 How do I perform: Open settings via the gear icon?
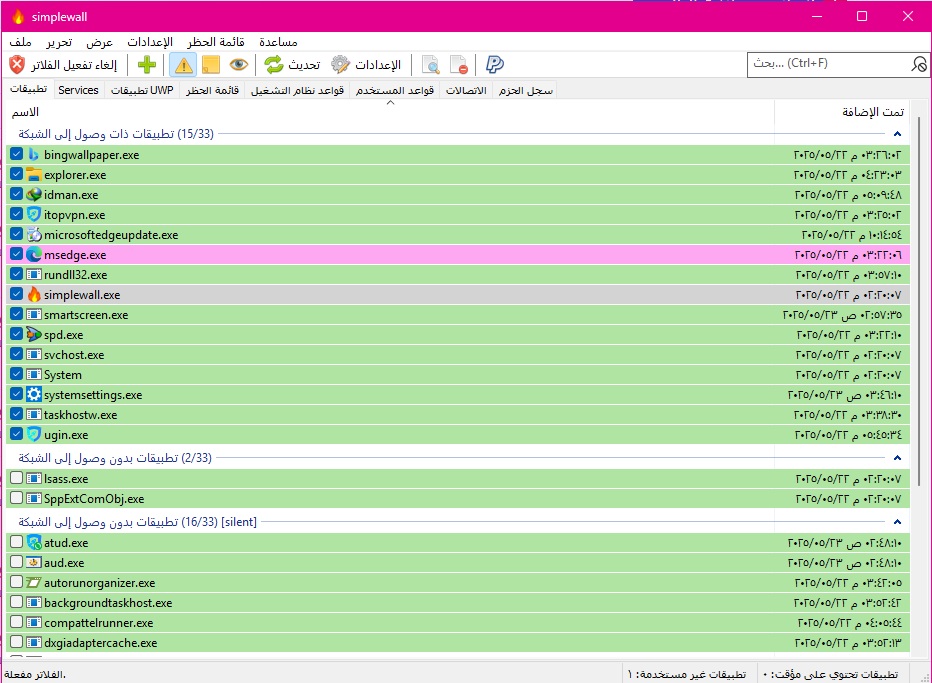(x=341, y=64)
